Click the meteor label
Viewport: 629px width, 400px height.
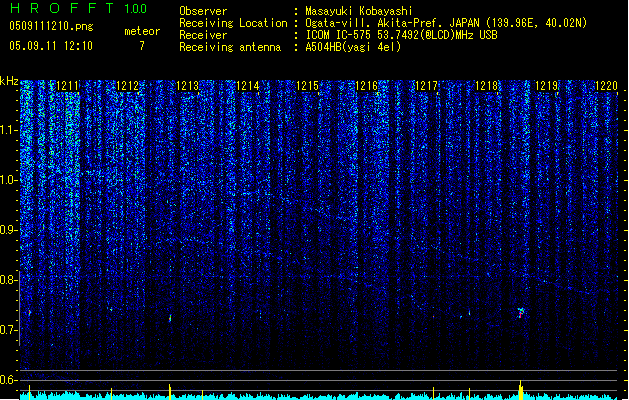click(142, 31)
